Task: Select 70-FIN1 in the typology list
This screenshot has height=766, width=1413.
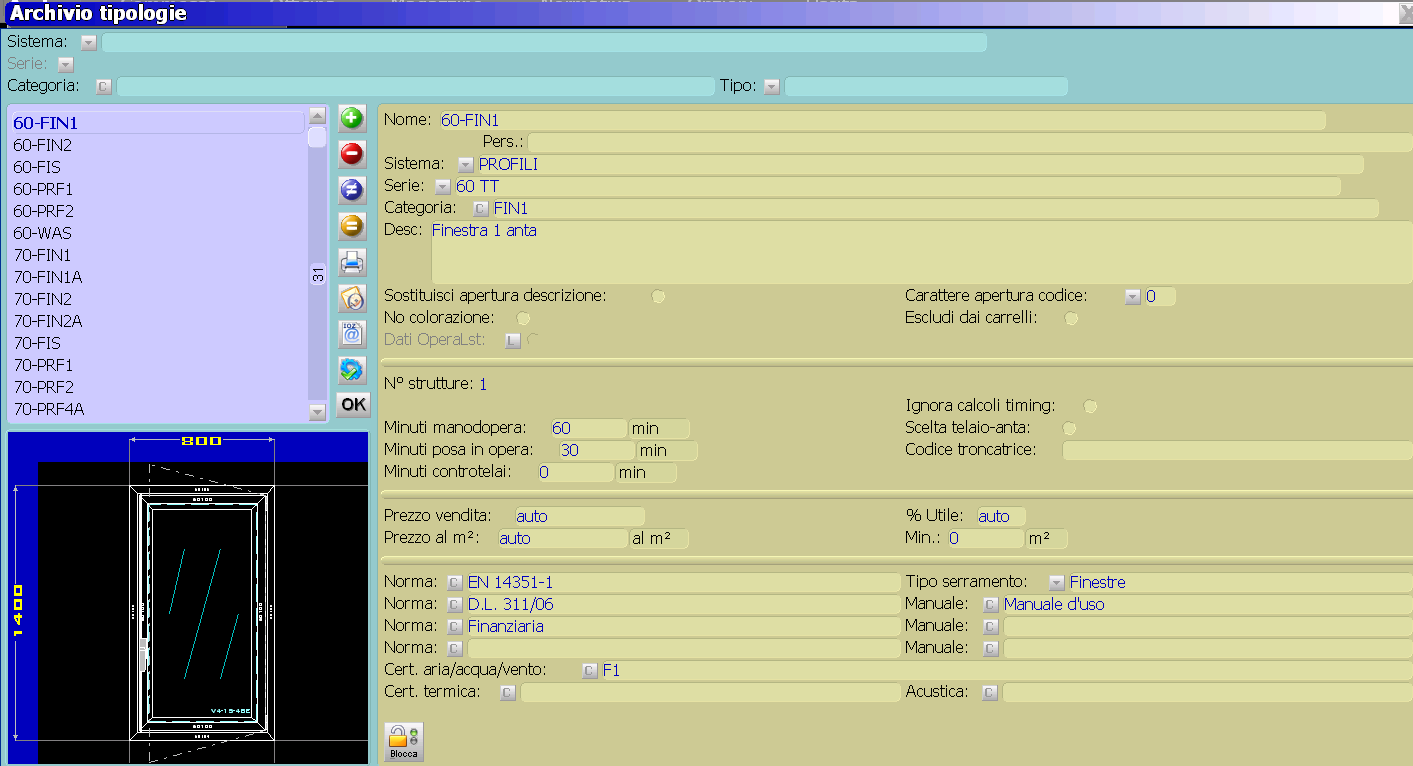Action: click(157, 255)
